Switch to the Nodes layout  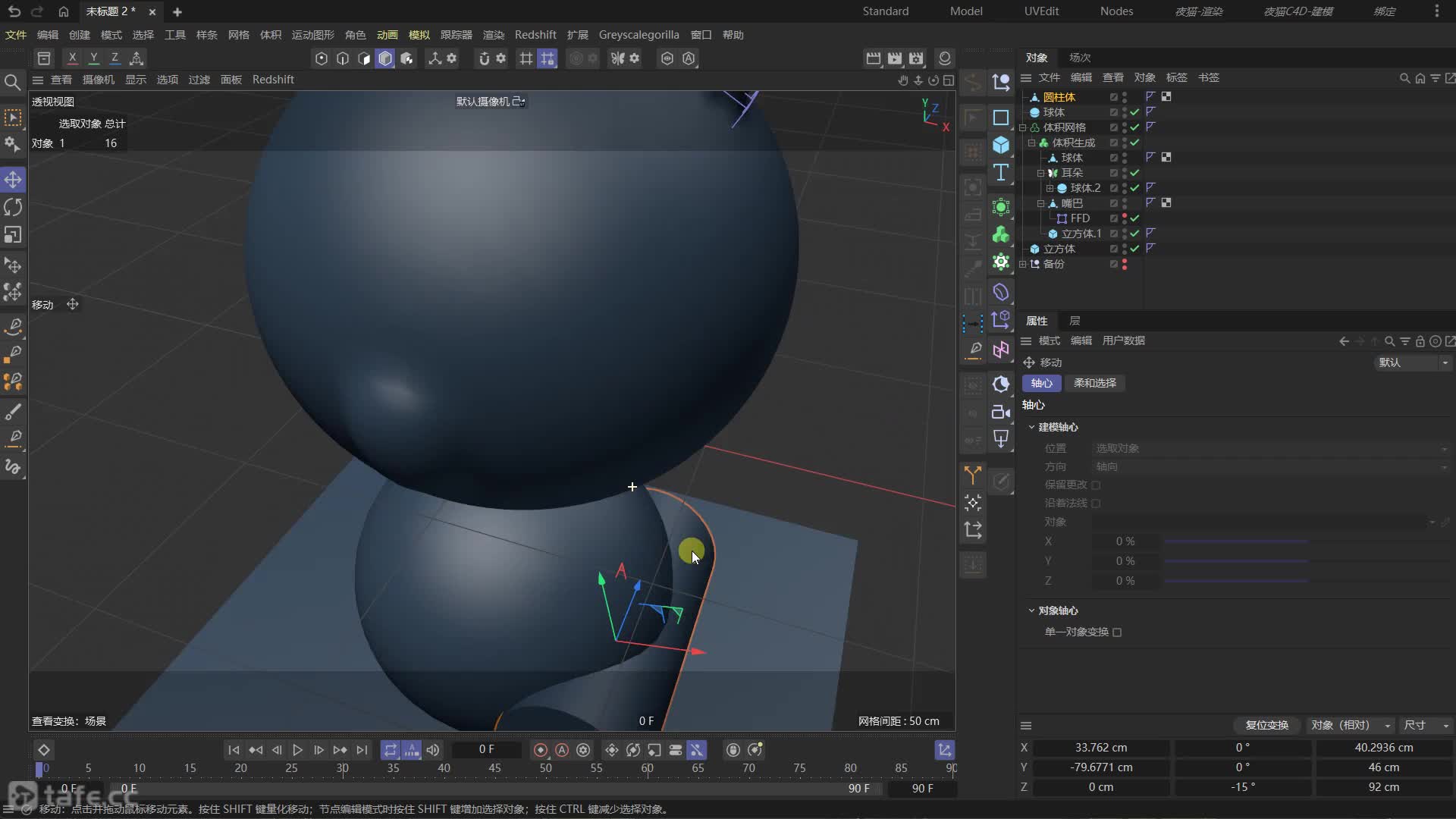coord(1116,11)
